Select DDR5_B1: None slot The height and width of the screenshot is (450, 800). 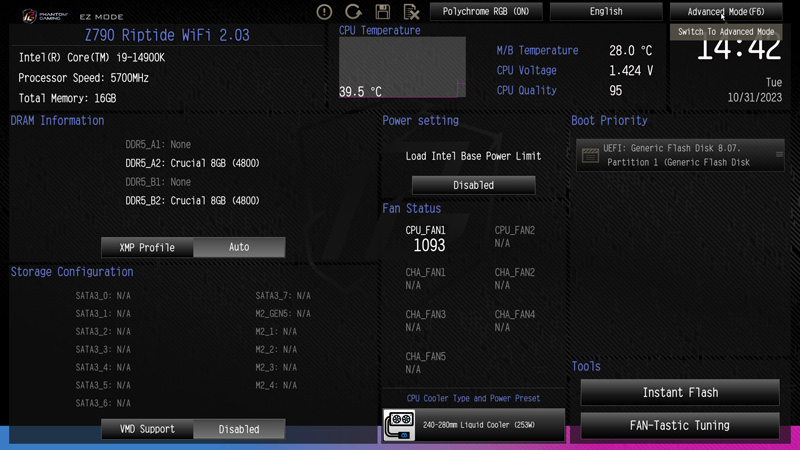[158, 182]
